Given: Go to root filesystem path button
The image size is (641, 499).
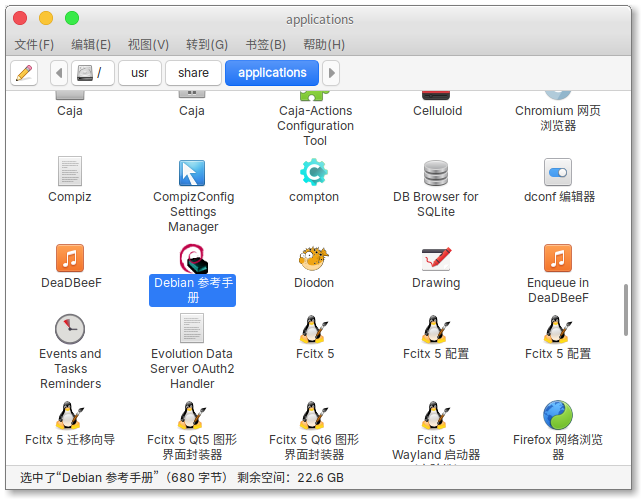Looking at the screenshot, I should [93, 73].
